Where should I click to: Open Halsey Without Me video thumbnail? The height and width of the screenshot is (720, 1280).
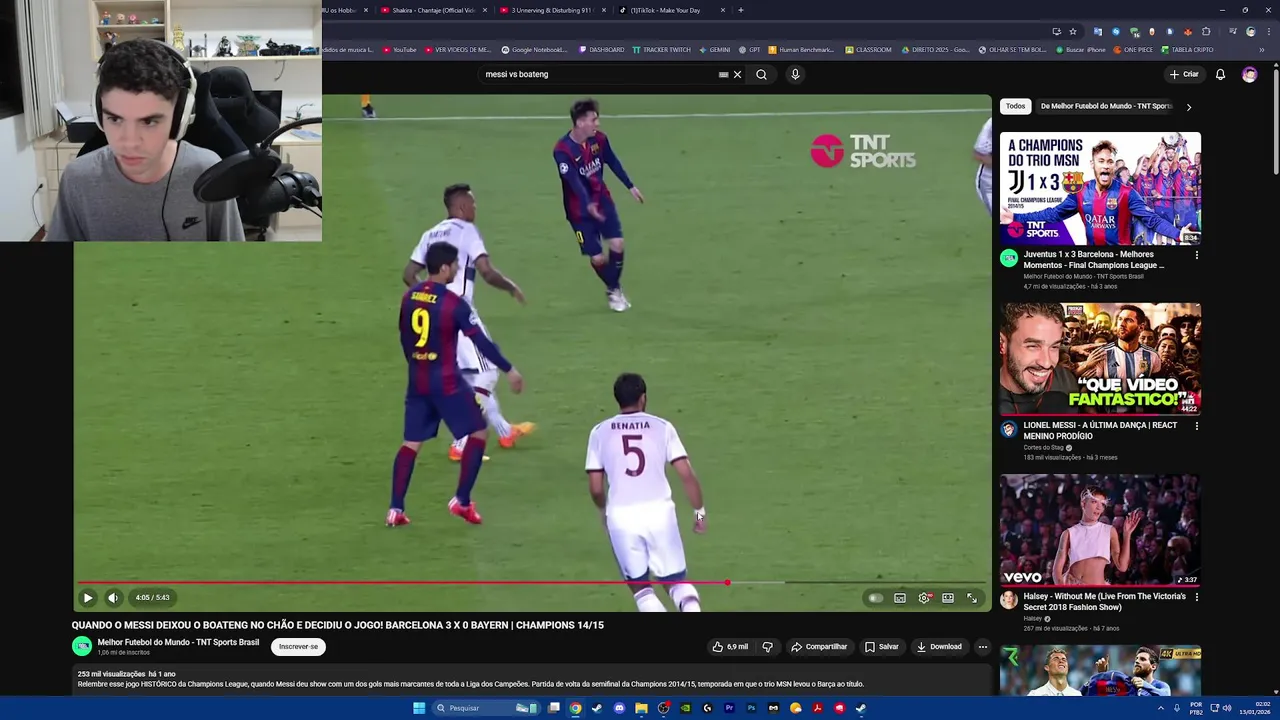(x=1100, y=530)
